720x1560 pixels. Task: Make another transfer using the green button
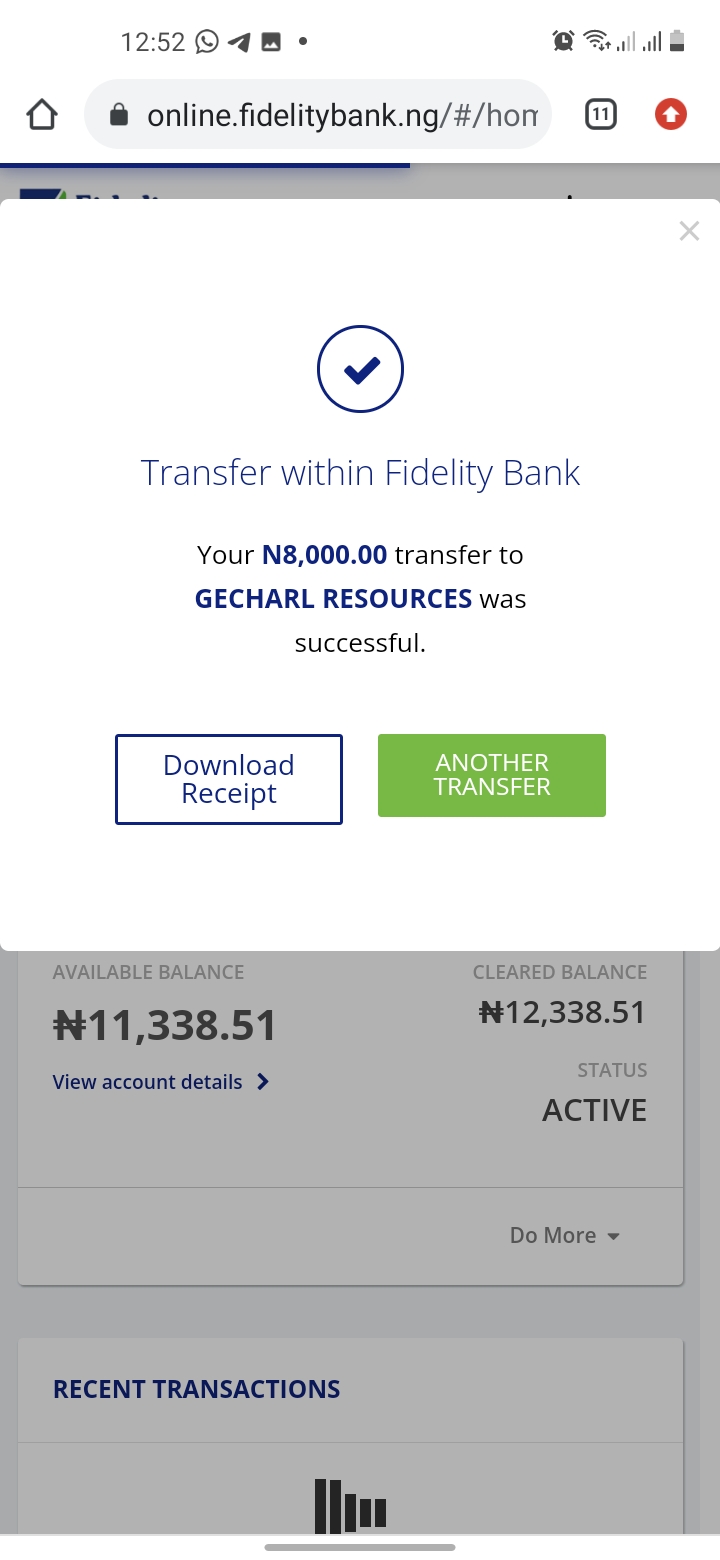[x=492, y=775]
